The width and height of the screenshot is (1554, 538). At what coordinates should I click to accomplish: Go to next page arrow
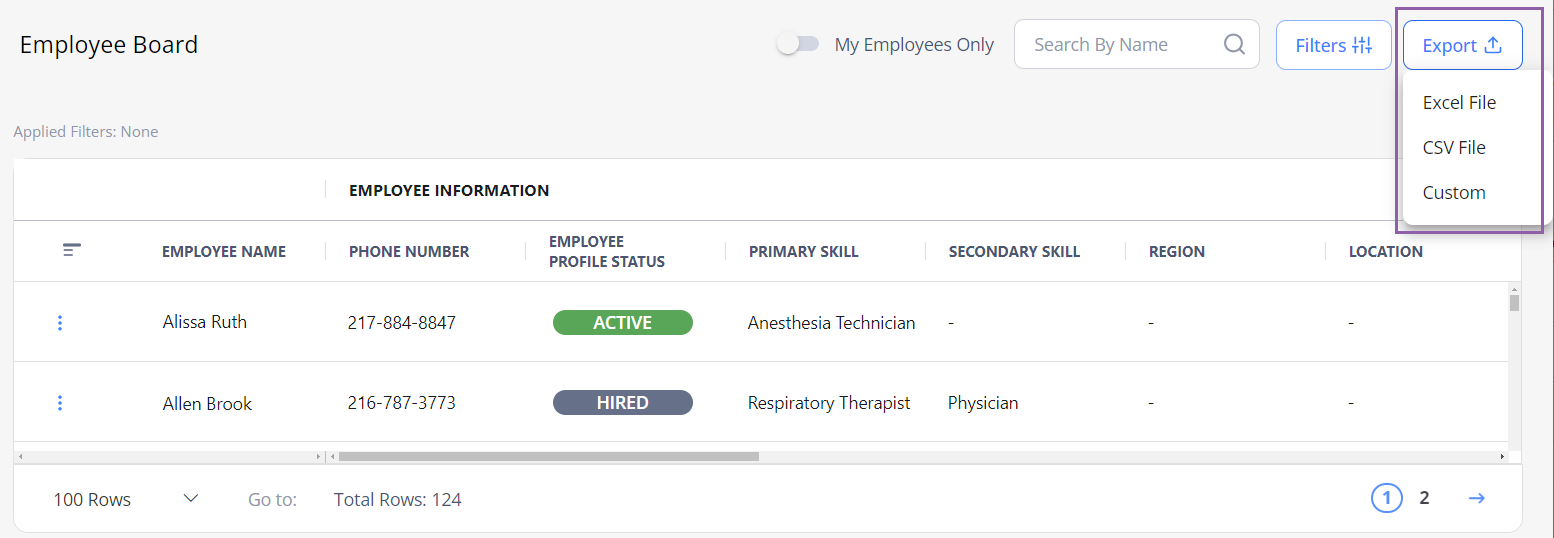1476,498
